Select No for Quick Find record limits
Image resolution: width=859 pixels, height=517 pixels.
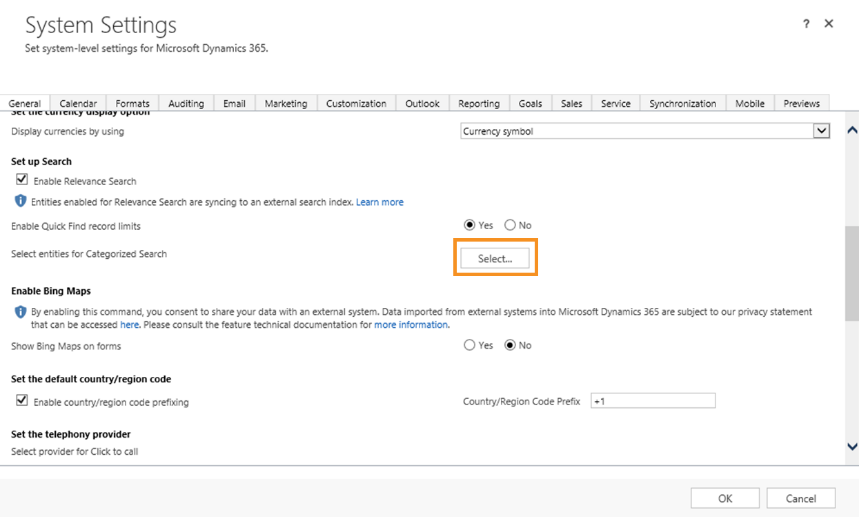tap(510, 226)
